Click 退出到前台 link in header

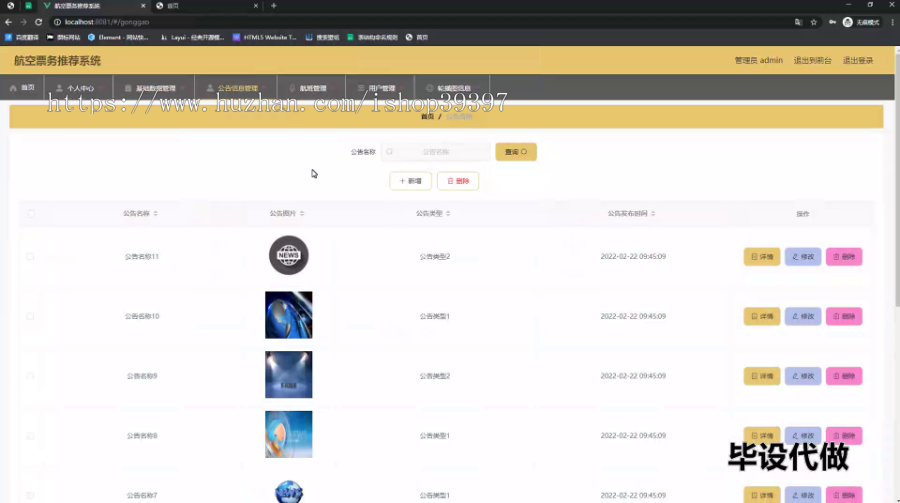[x=812, y=60]
